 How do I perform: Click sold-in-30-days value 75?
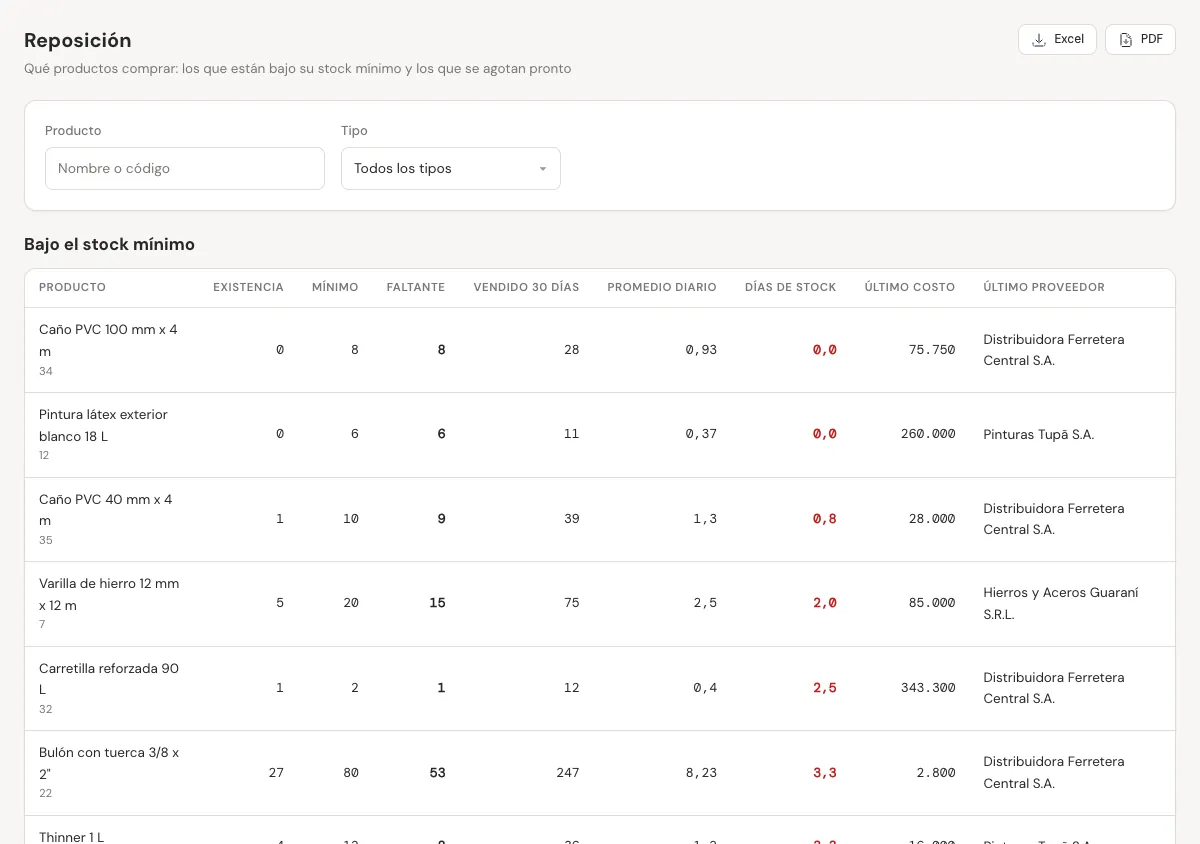572,603
